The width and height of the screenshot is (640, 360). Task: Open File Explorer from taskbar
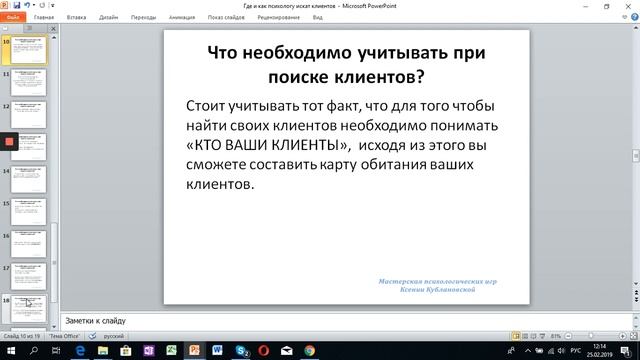[x=103, y=351]
